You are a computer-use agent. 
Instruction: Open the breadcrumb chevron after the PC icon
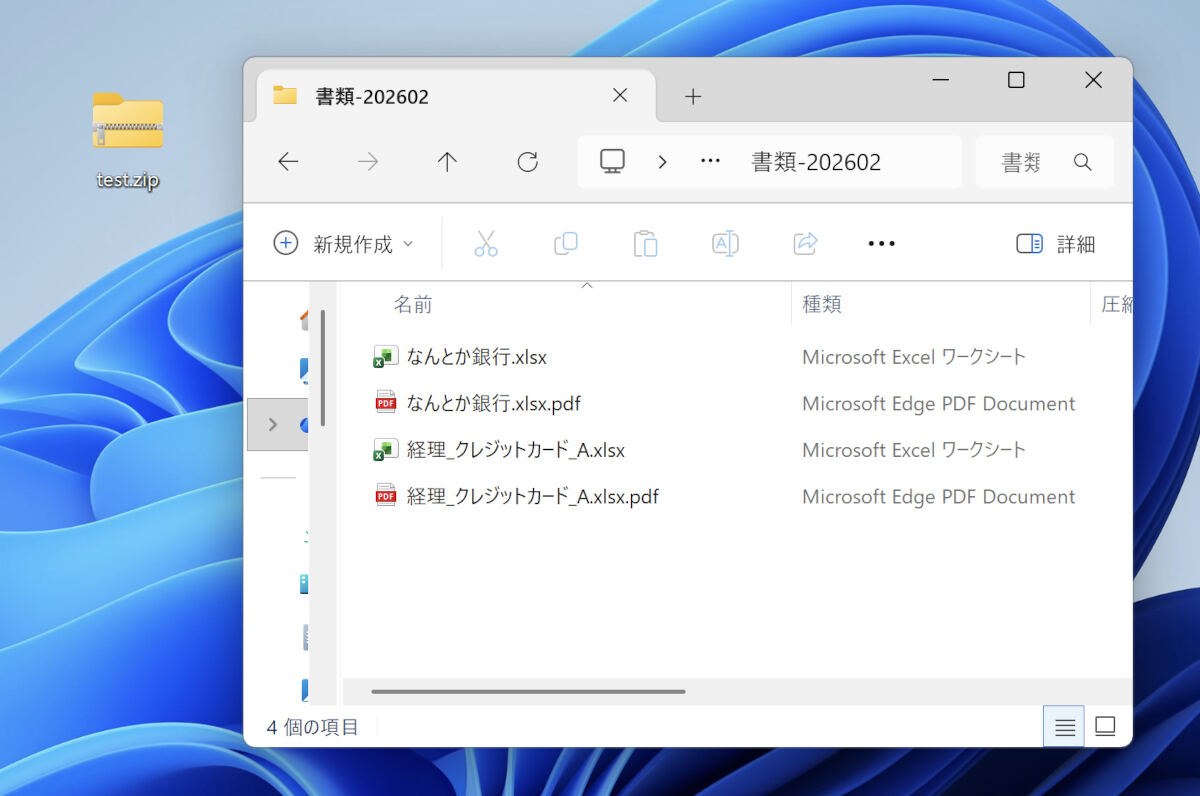pyautogui.click(x=662, y=162)
